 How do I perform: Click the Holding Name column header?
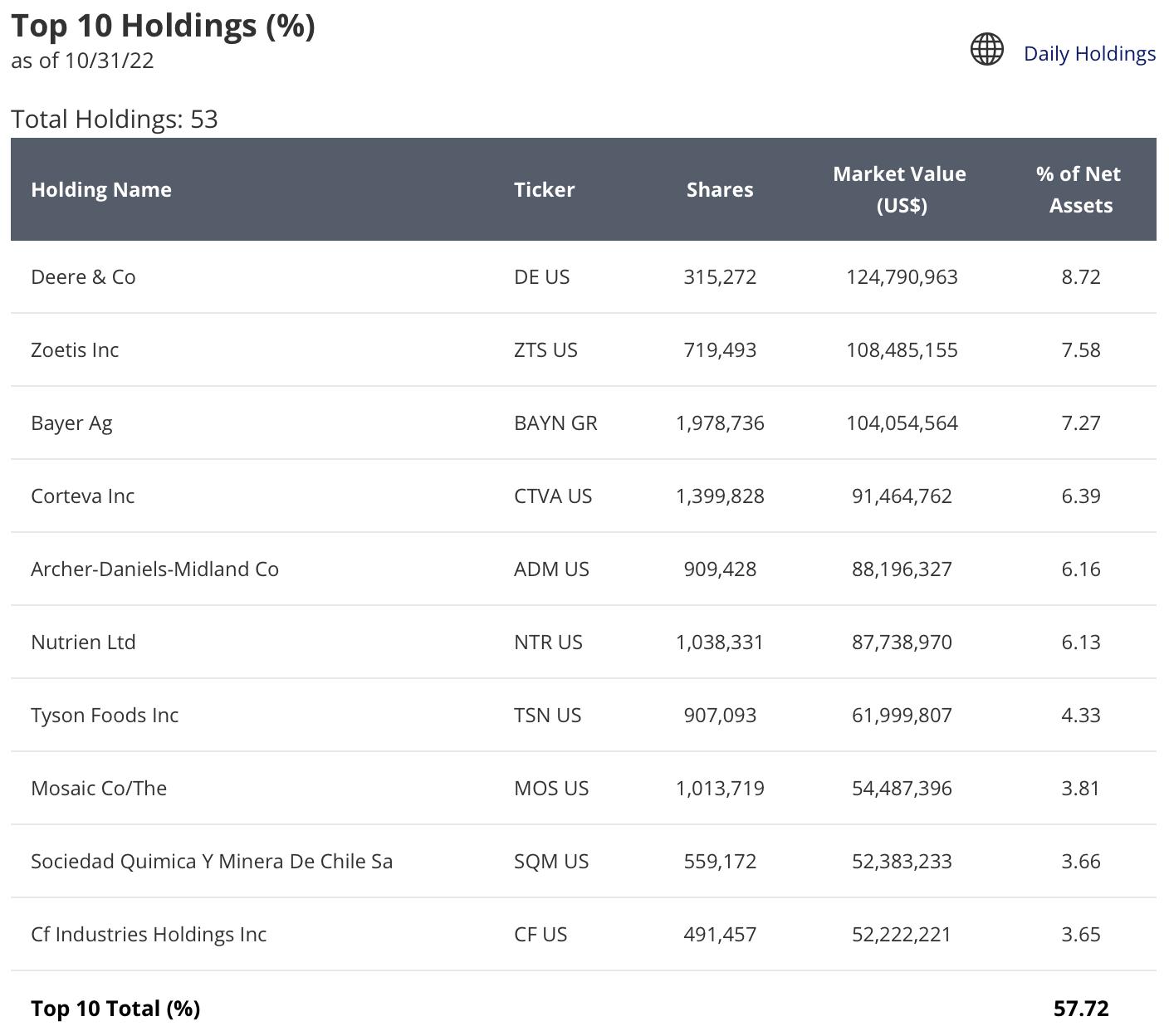click(x=101, y=189)
